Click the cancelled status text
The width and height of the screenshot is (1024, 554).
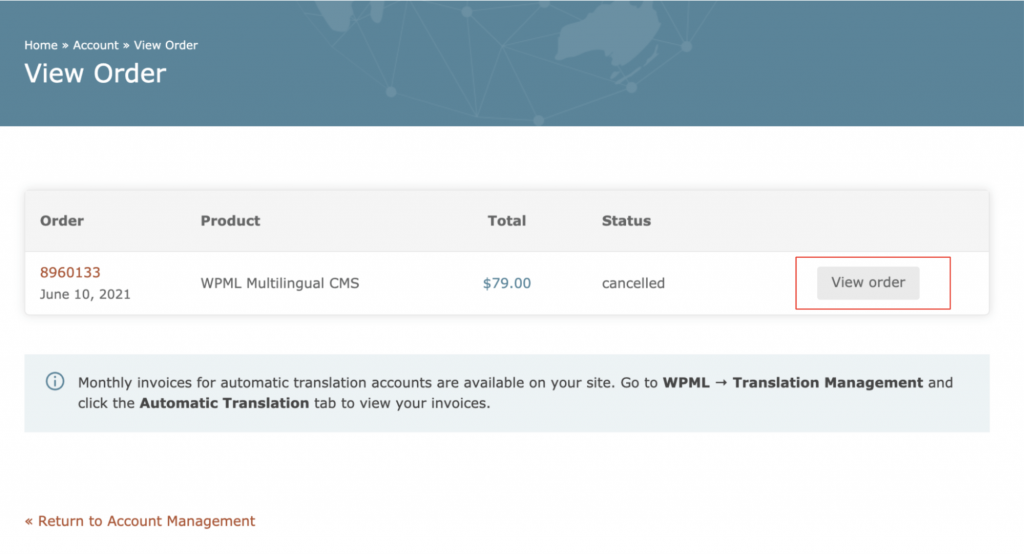[633, 283]
